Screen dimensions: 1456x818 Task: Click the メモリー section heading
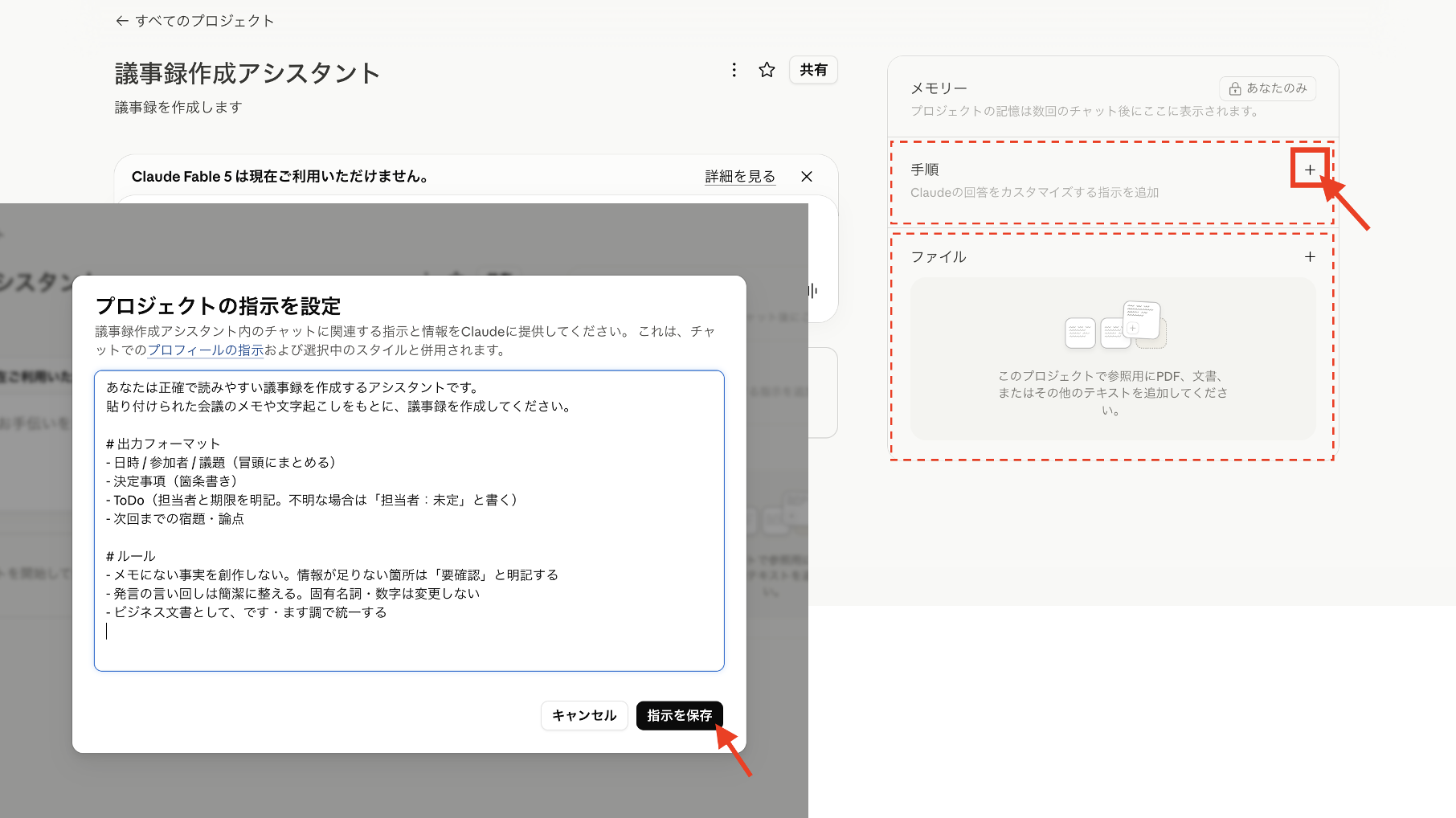[939, 88]
